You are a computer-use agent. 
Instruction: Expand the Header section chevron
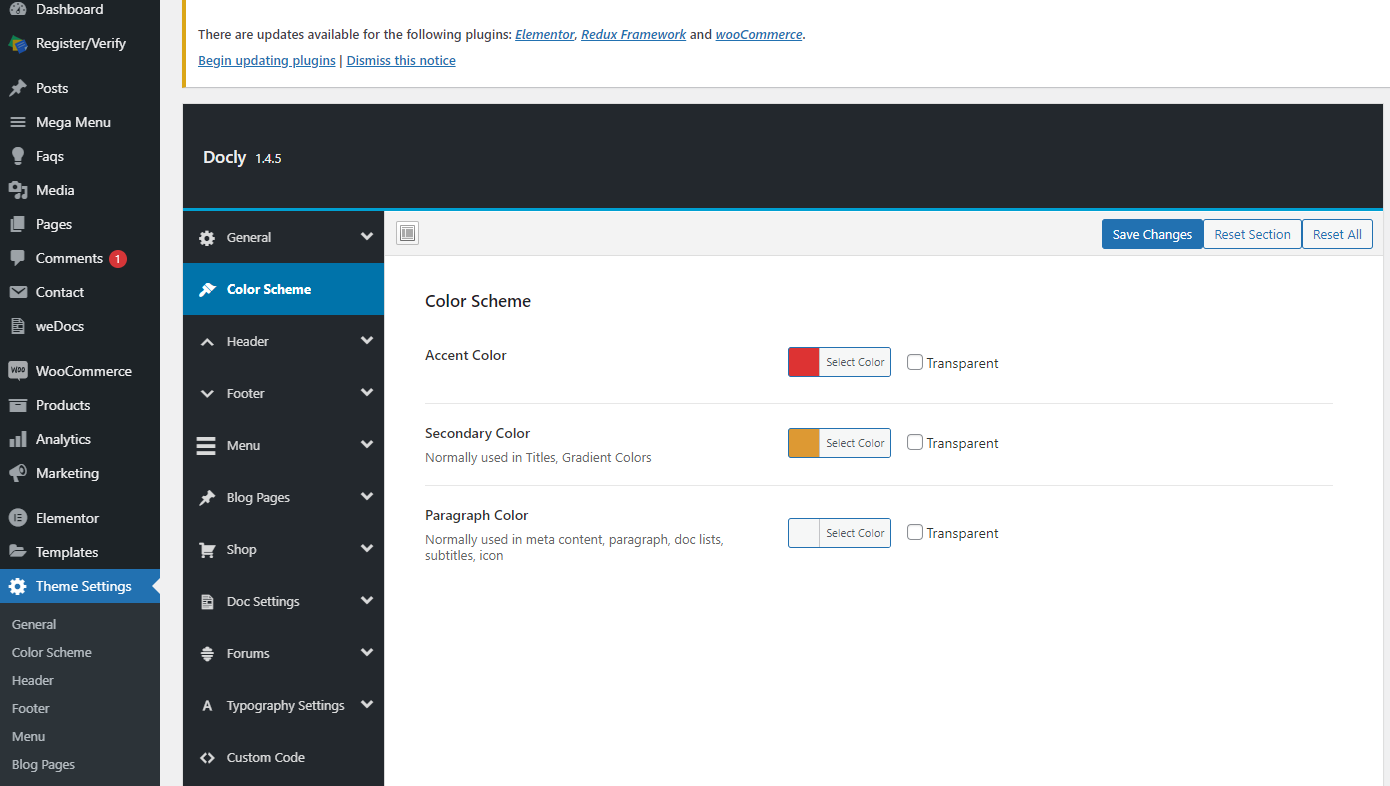coord(366,341)
